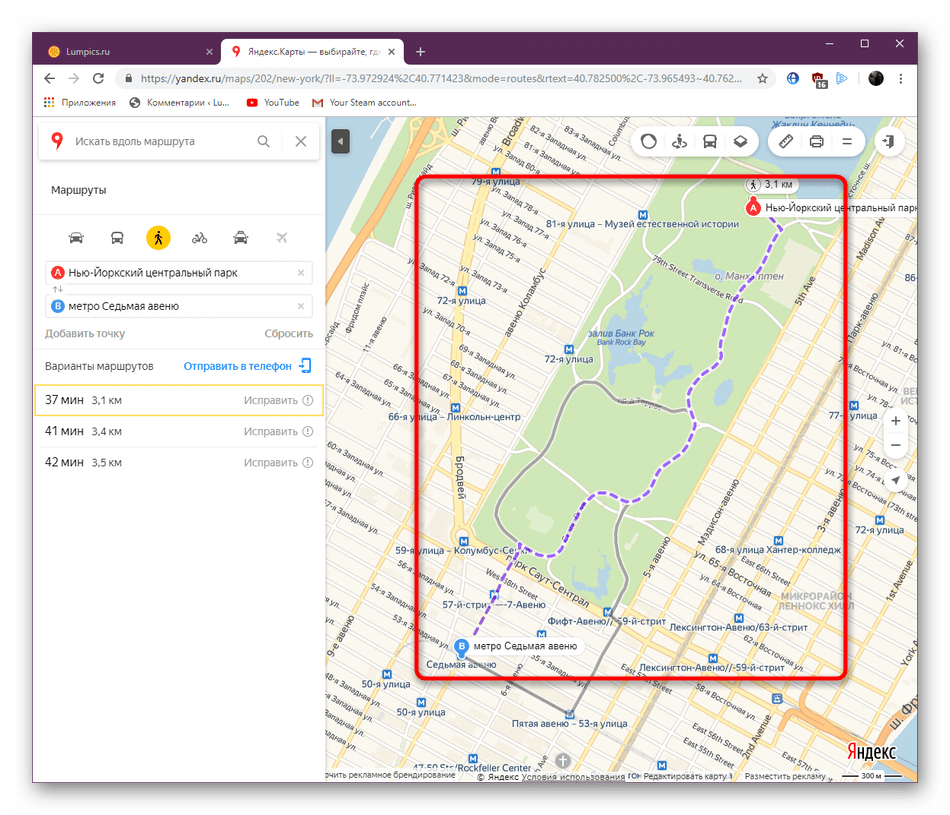Click the airplane route mode icon

[282, 238]
